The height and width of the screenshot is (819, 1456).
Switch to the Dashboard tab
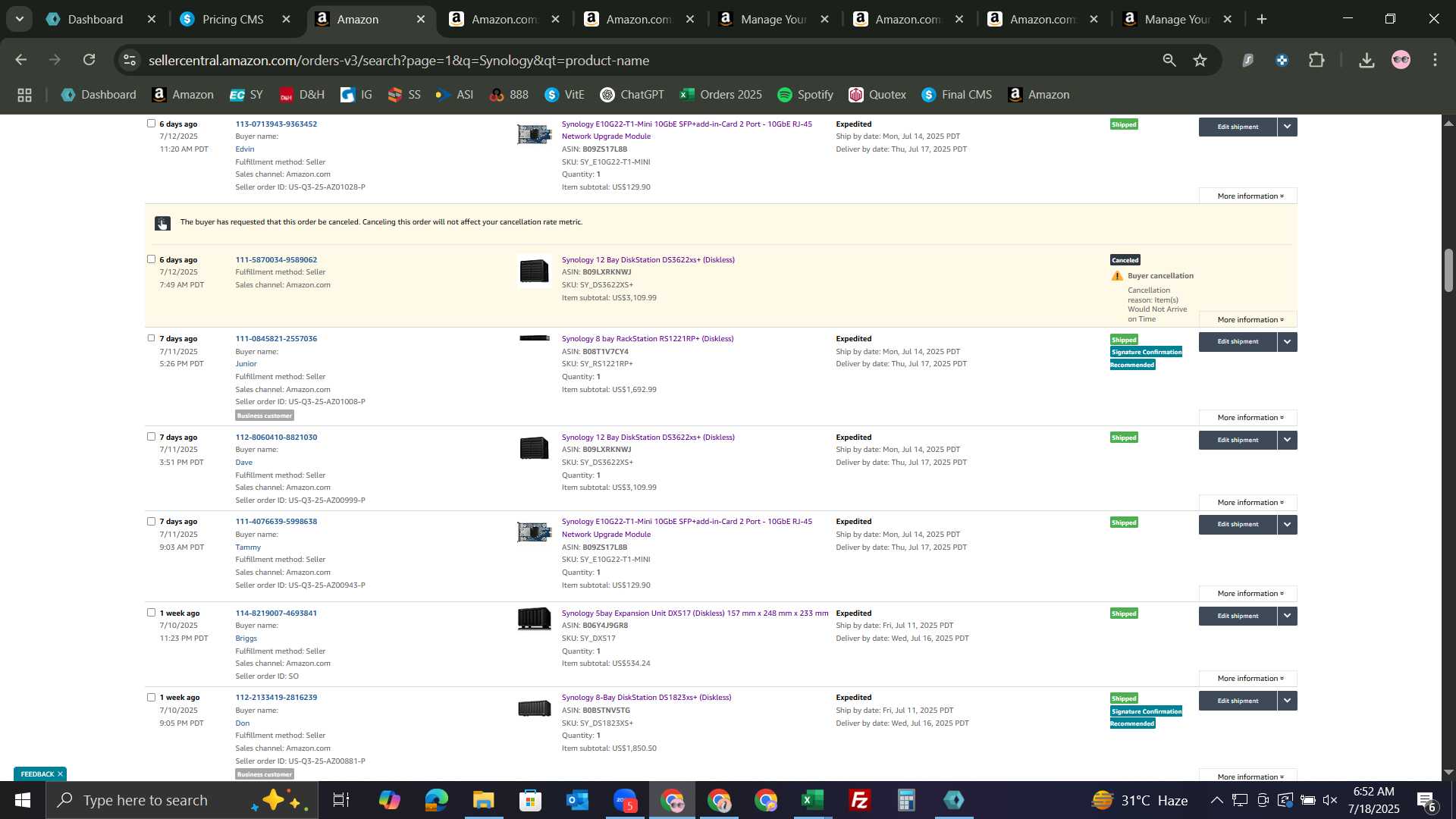coord(96,19)
